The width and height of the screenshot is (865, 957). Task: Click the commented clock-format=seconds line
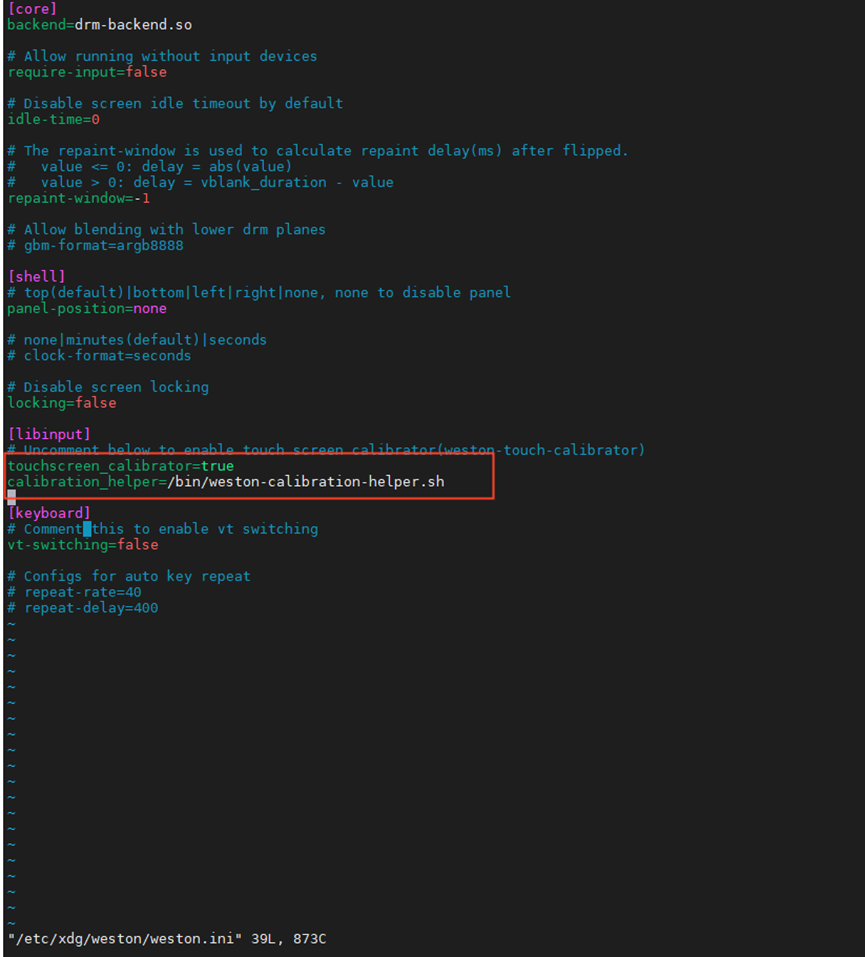[x=100, y=356]
